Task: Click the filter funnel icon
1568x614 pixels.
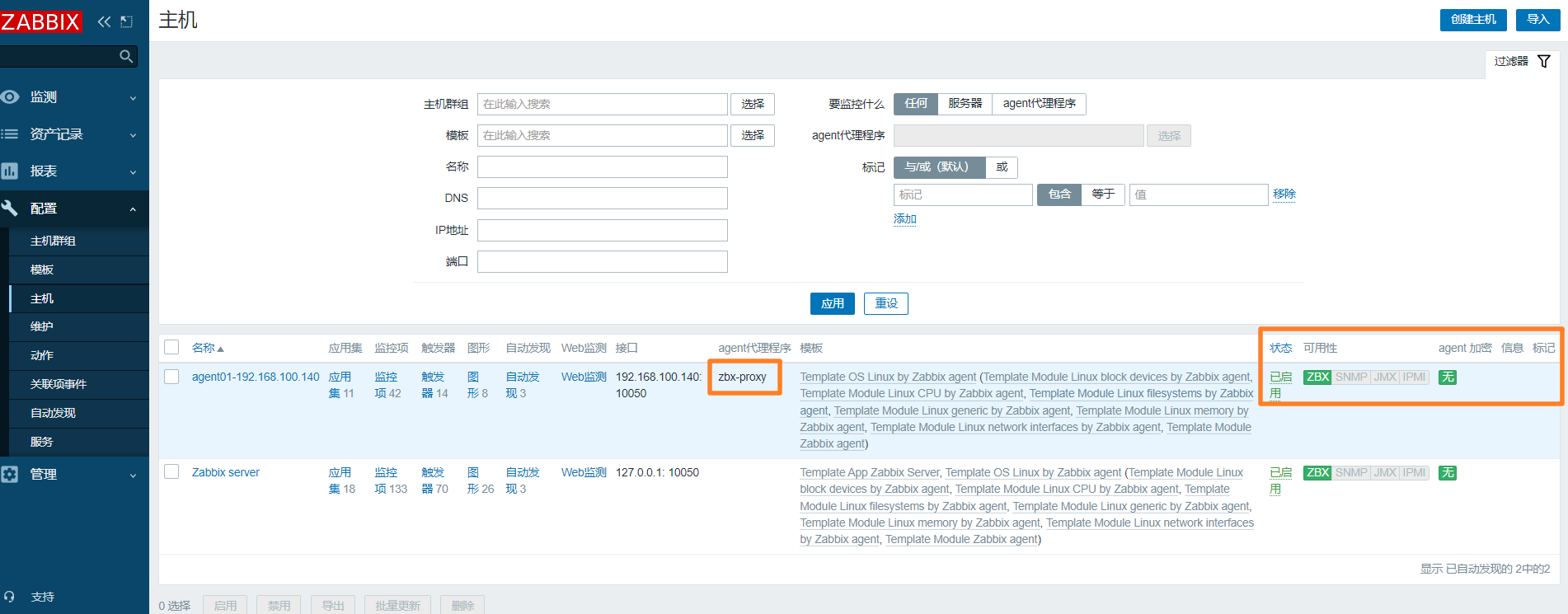Action: [x=1544, y=61]
